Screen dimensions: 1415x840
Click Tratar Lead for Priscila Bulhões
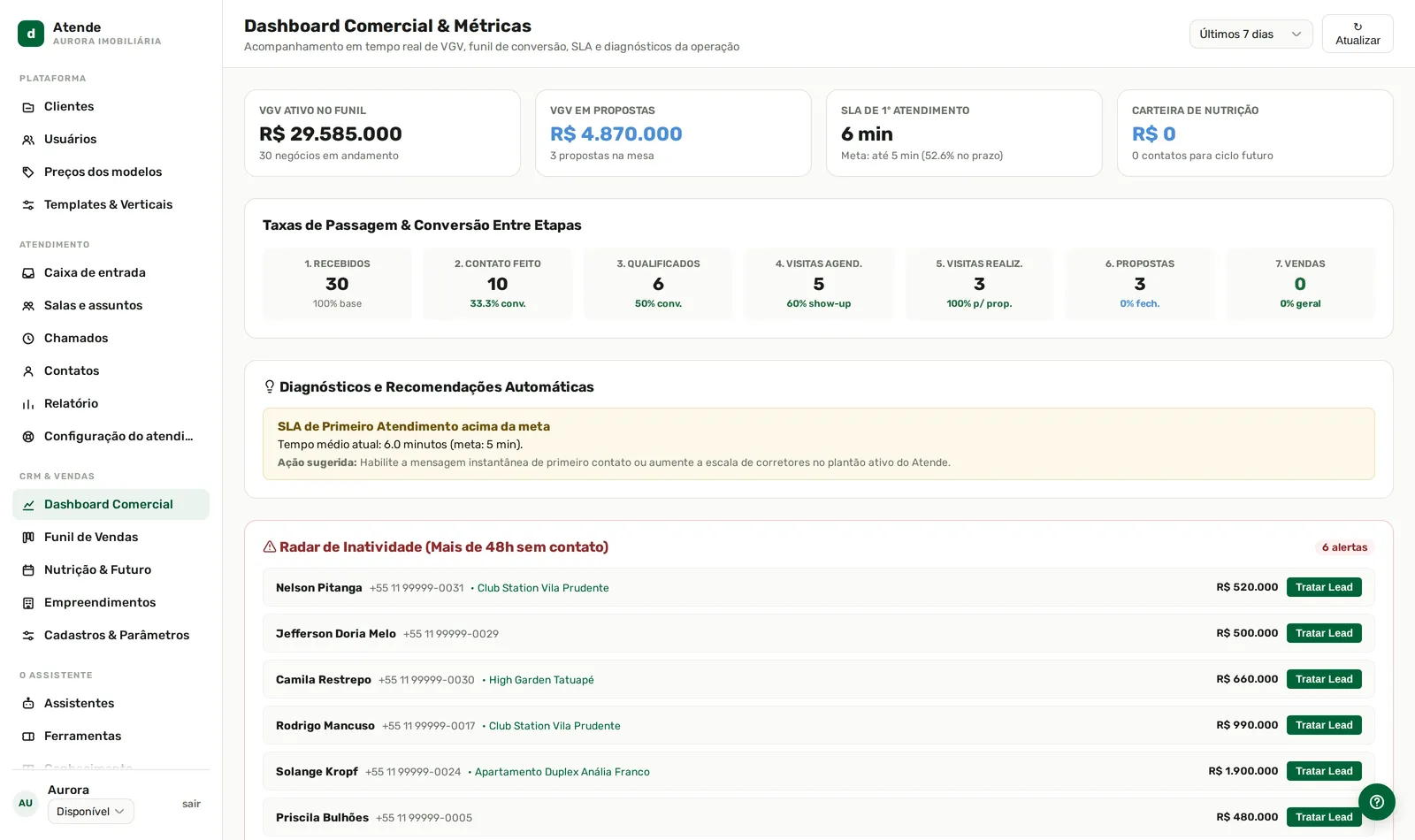(1324, 817)
